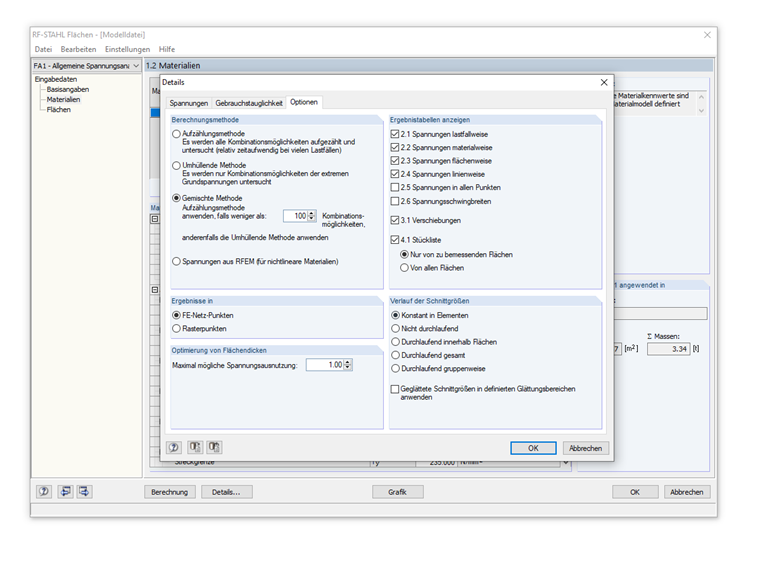Click Abbrechen in main window footer

tap(687, 492)
